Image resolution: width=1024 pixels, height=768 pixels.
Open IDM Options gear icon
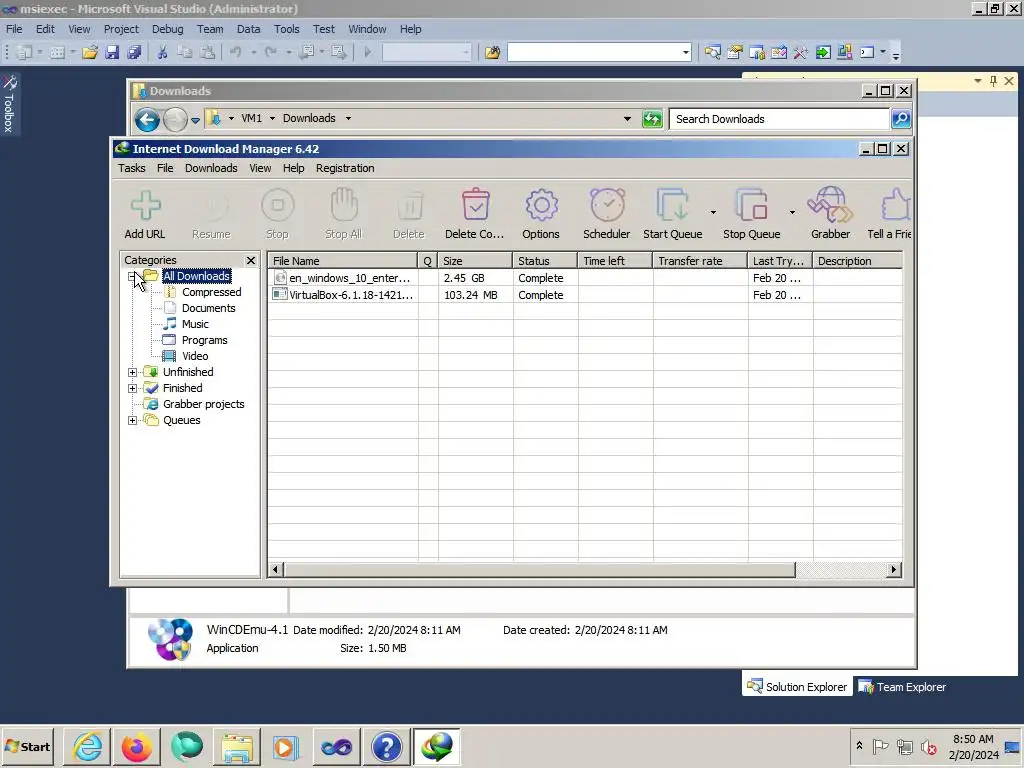tap(541, 205)
